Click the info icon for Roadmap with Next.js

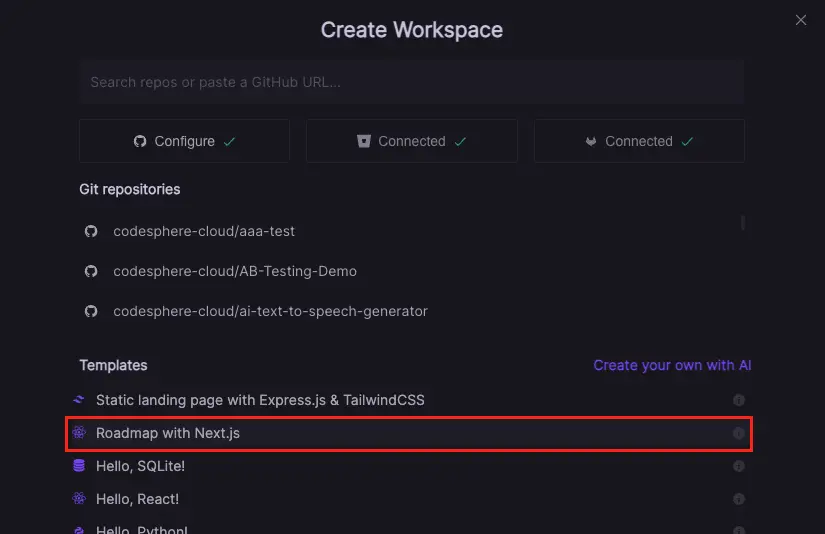click(738, 433)
